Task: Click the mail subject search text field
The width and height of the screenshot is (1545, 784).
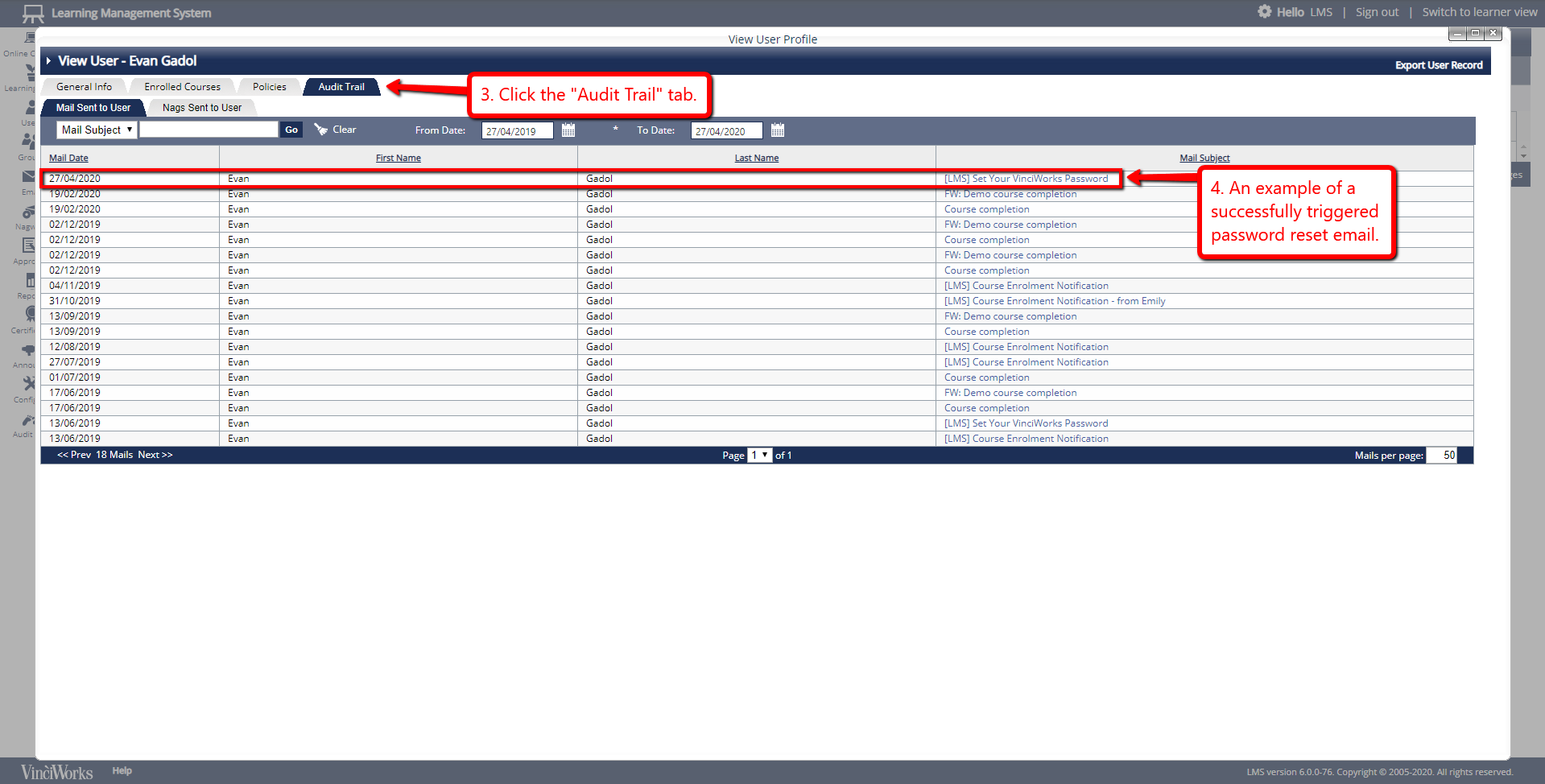Action: 209,130
